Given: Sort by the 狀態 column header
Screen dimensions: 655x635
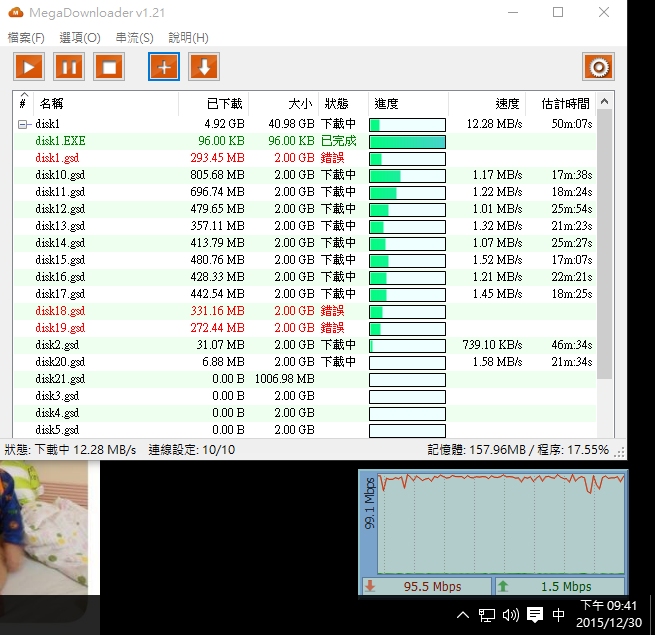Looking at the screenshot, I should (343, 104).
